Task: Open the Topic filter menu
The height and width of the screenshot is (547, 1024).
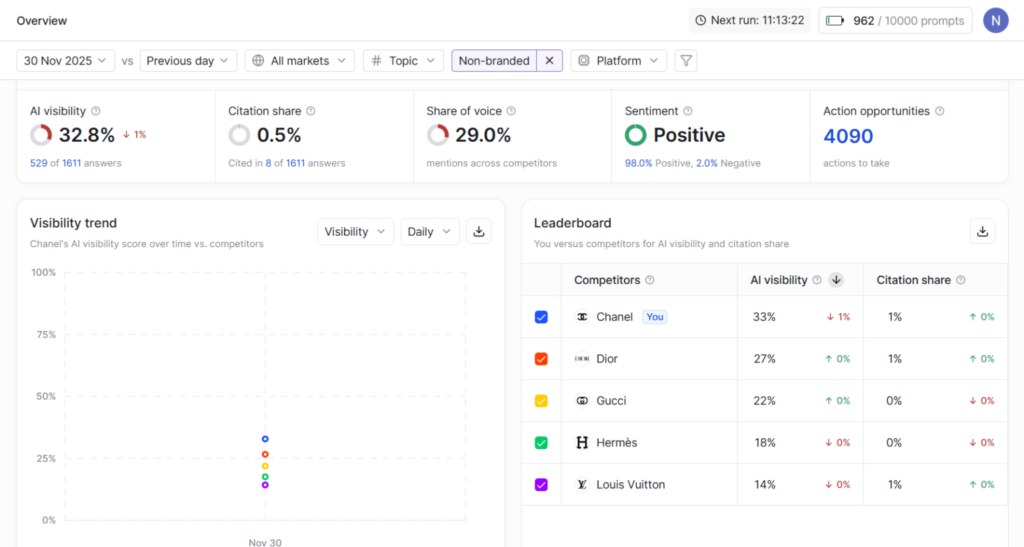Action: coord(403,61)
